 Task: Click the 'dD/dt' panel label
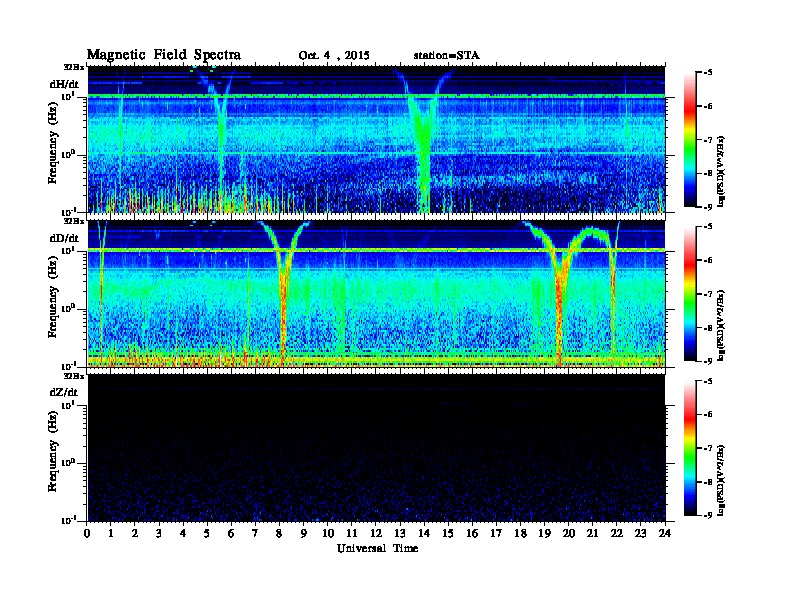[64, 238]
